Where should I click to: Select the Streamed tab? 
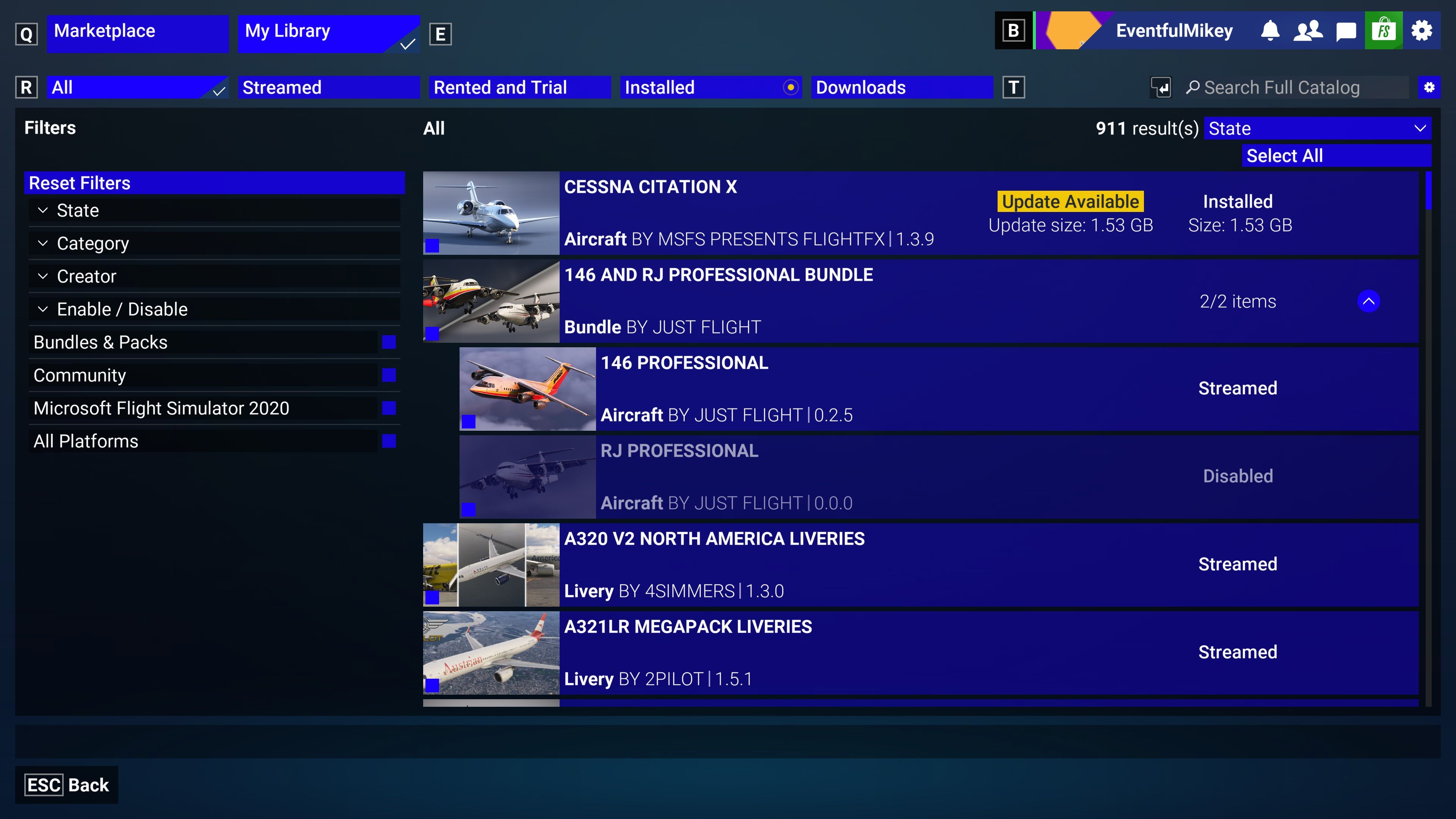coord(328,88)
